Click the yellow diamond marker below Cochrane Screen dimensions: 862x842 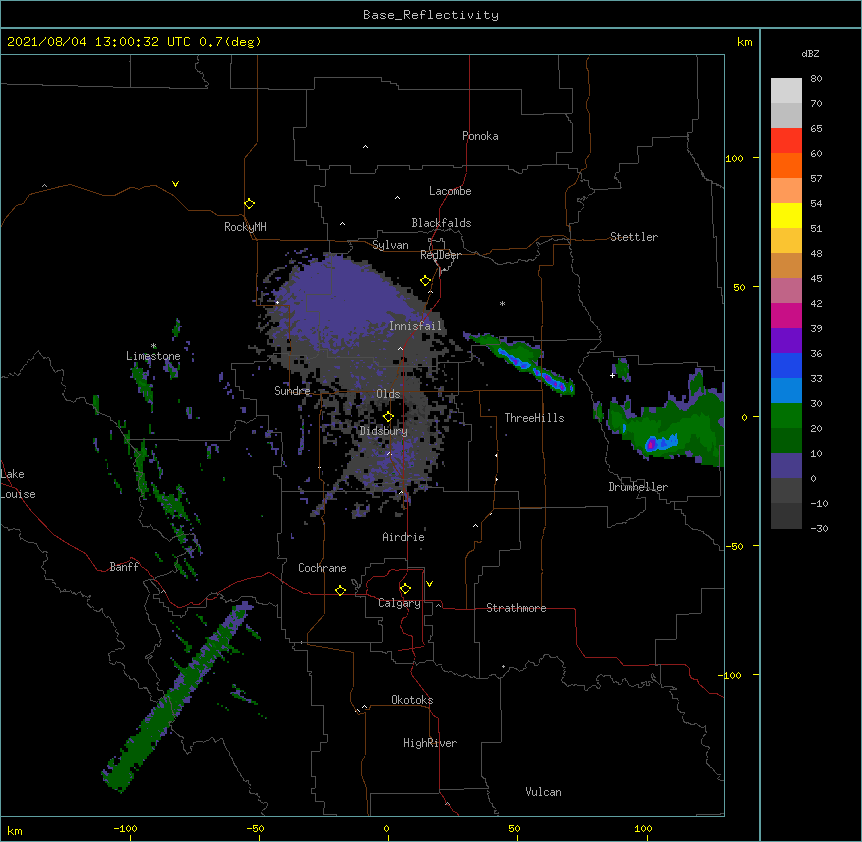point(340,590)
